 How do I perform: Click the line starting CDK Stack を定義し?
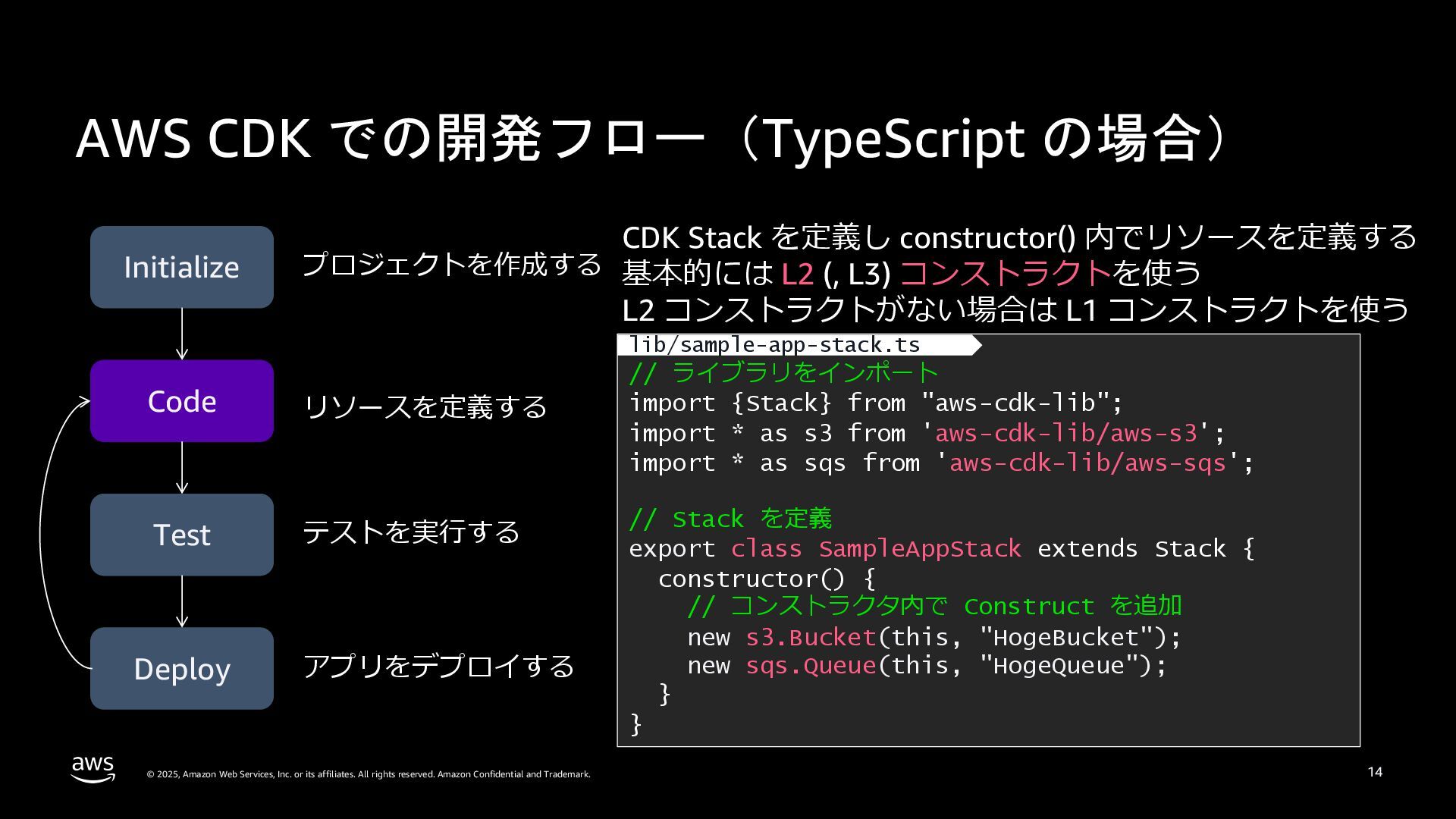pos(1019,237)
